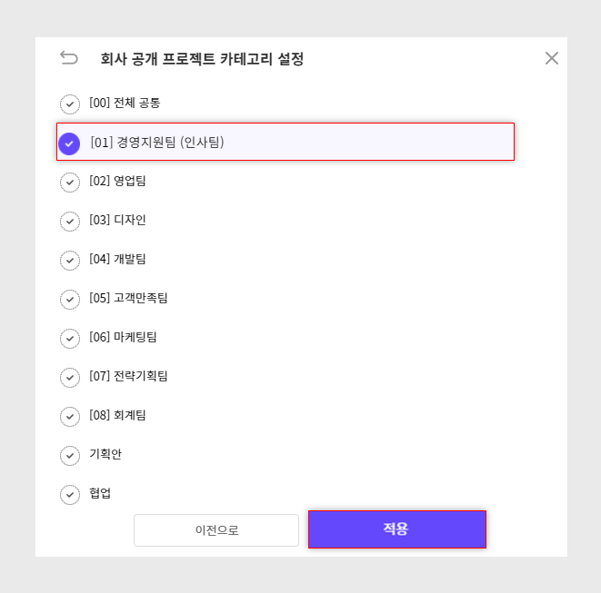Viewport: 601px width, 593px height.
Task: Apply changes with the 적용 button
Action: click(397, 529)
